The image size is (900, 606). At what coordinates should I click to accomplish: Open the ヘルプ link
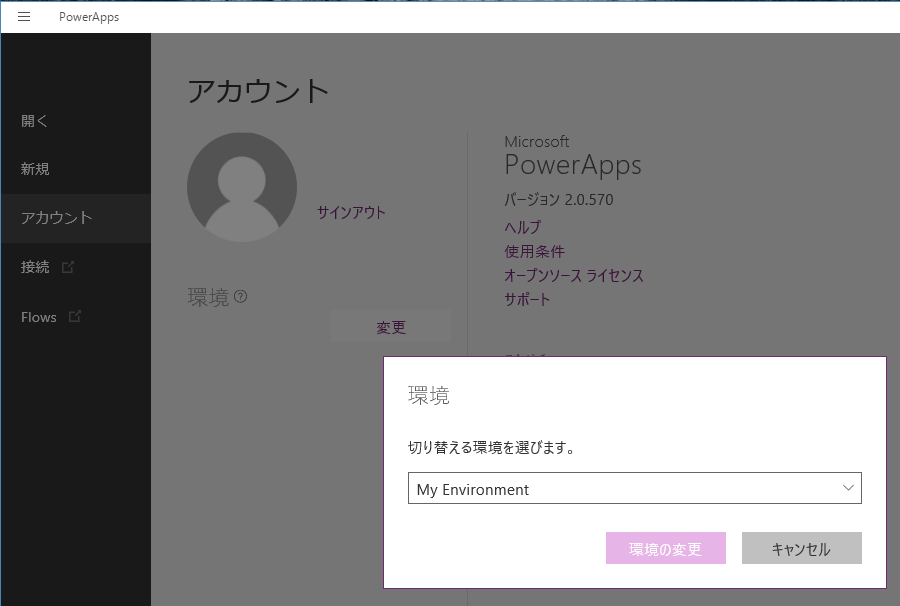[x=522, y=227]
